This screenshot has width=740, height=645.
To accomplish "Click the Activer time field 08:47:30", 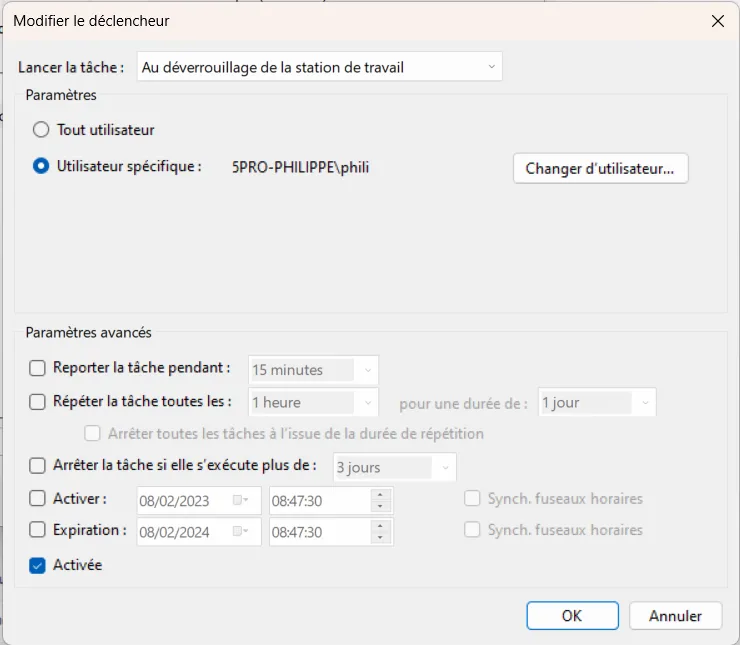I will pos(320,501).
